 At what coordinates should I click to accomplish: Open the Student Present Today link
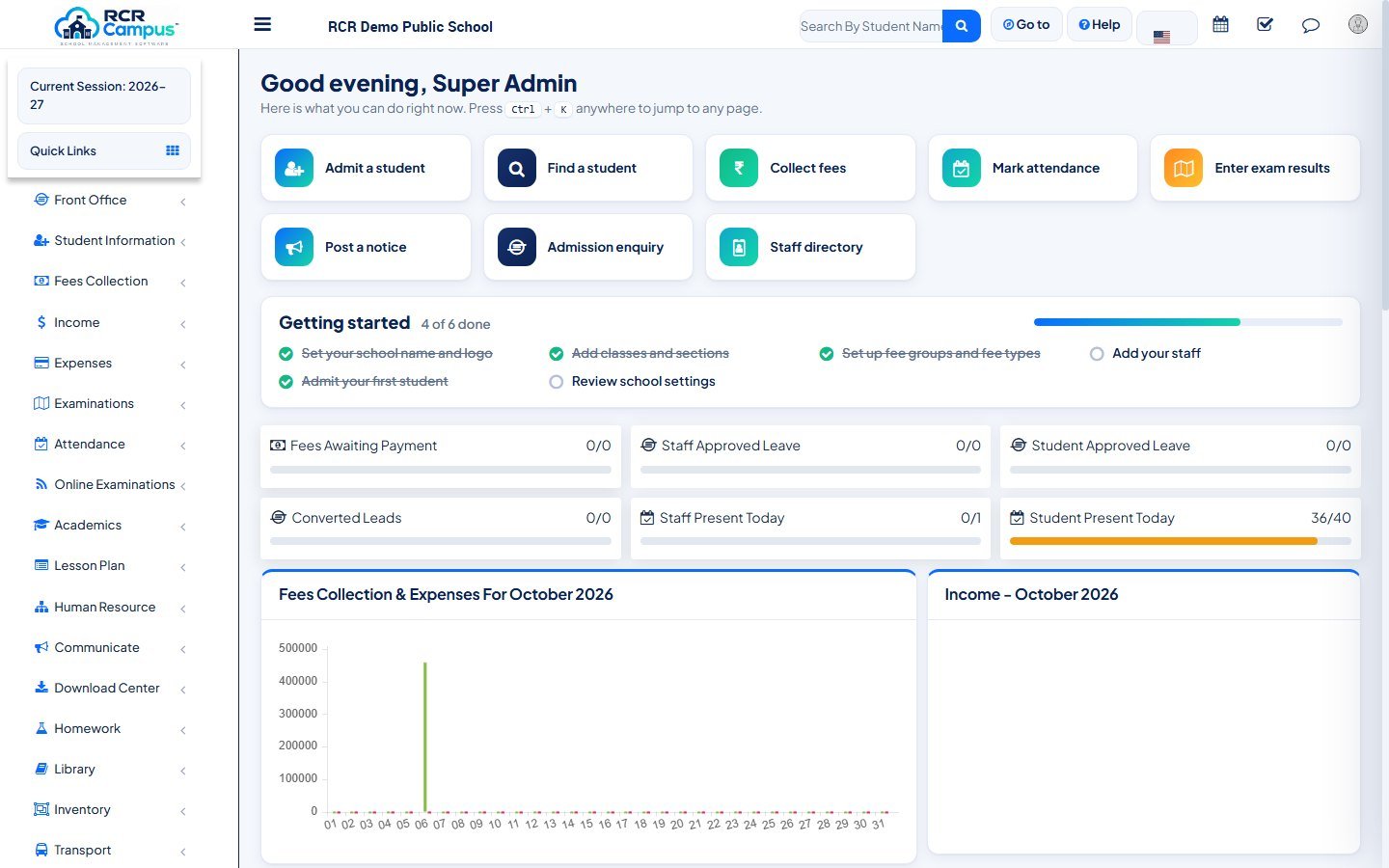(x=1102, y=518)
